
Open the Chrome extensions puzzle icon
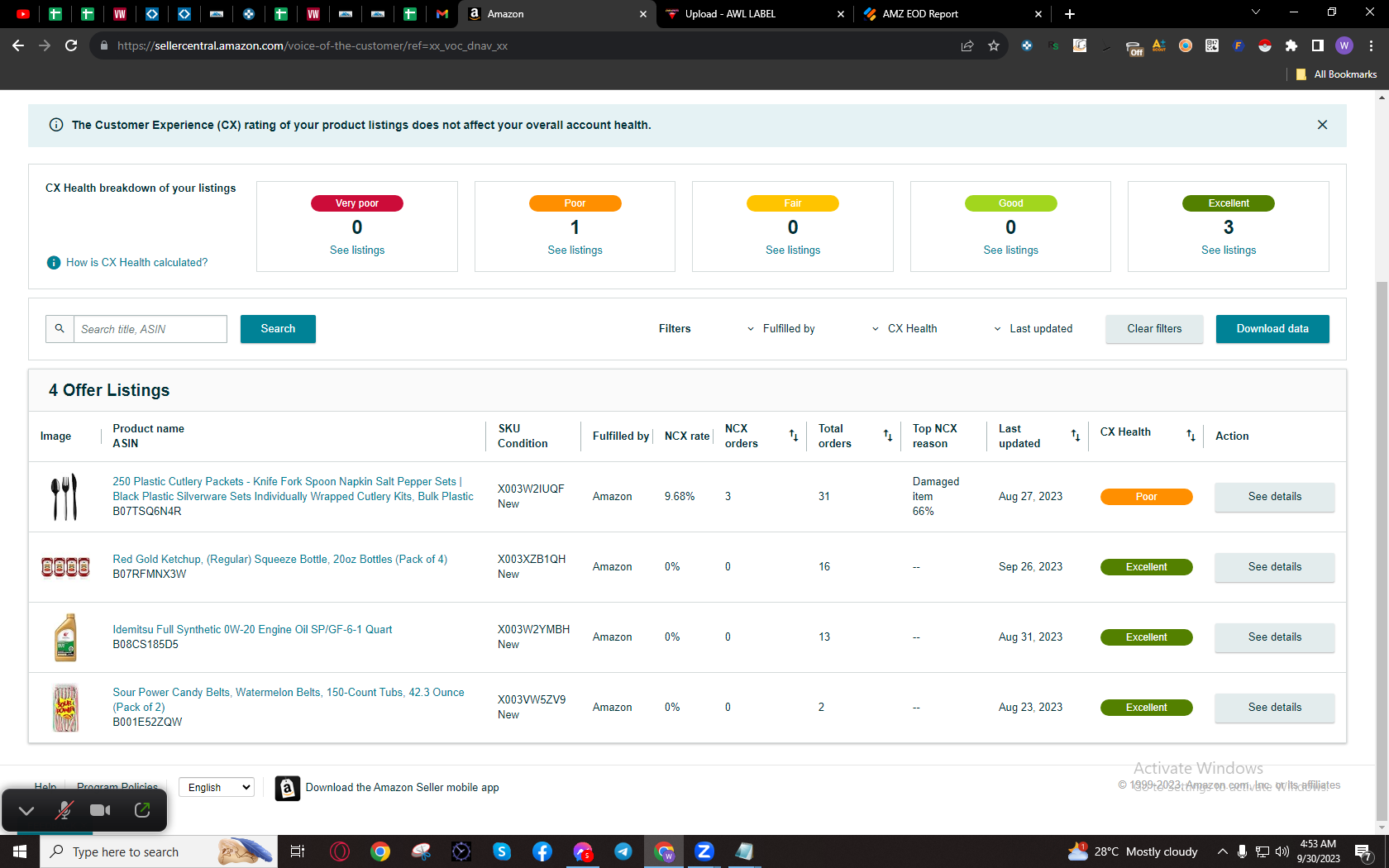click(1291, 45)
